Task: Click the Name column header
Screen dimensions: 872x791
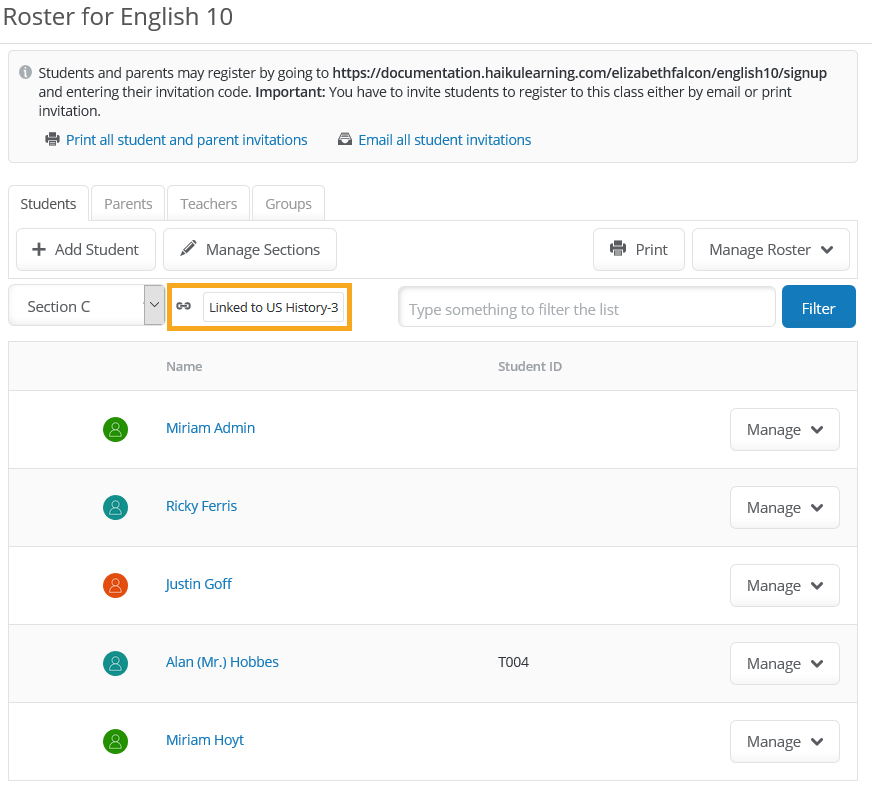Action: 184,366
